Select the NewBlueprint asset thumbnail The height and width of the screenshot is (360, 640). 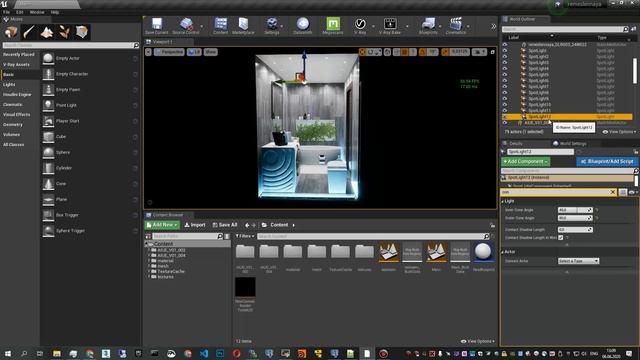(483, 252)
